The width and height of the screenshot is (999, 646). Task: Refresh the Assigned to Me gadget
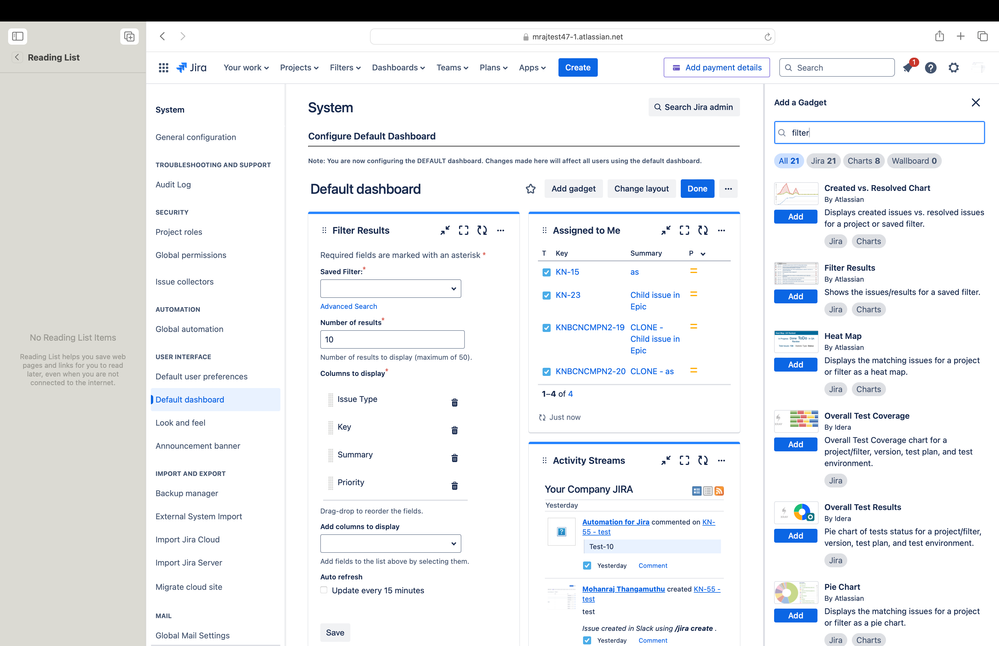click(x=703, y=231)
